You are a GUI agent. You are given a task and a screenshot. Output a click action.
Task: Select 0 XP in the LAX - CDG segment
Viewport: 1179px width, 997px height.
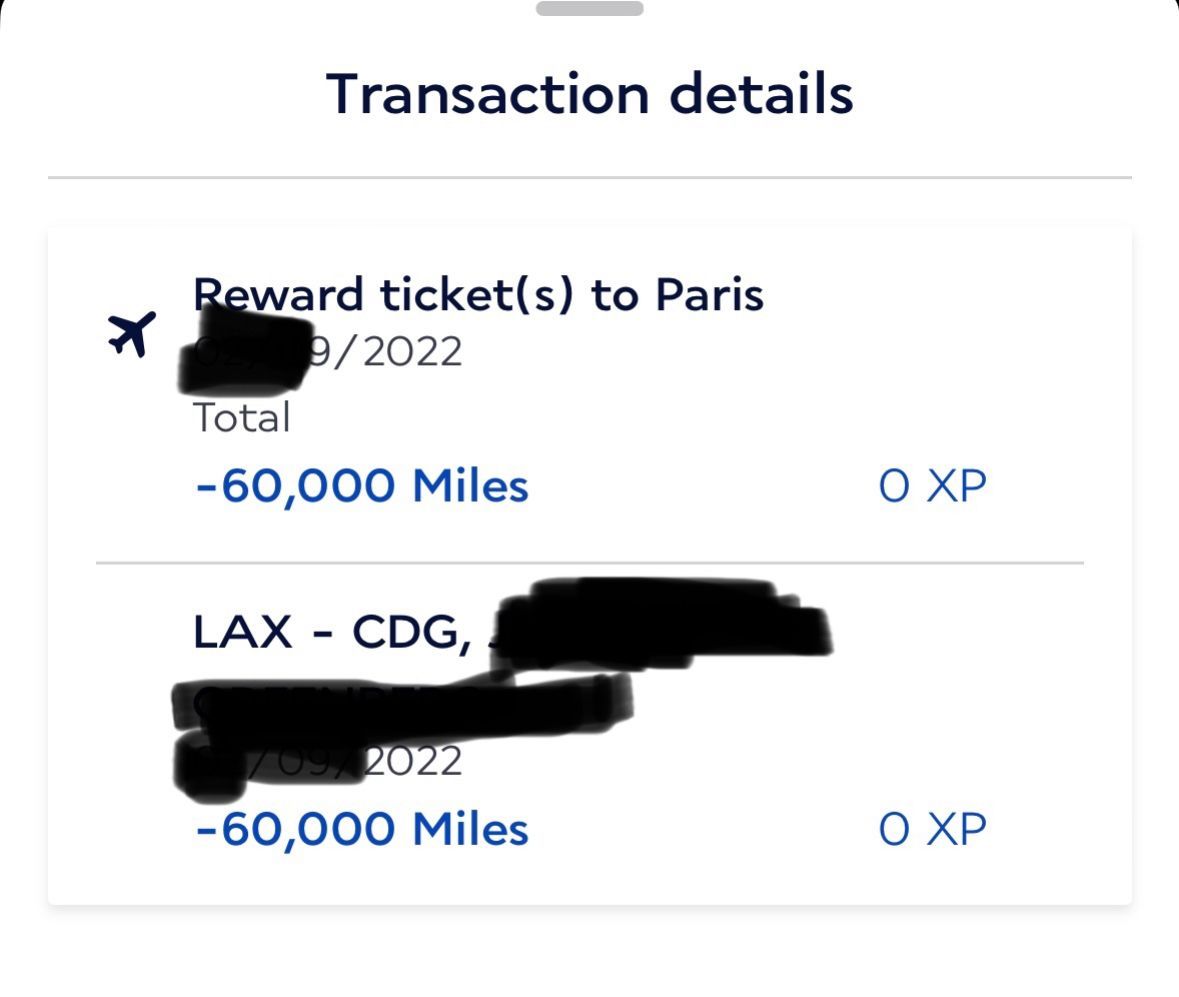(932, 829)
